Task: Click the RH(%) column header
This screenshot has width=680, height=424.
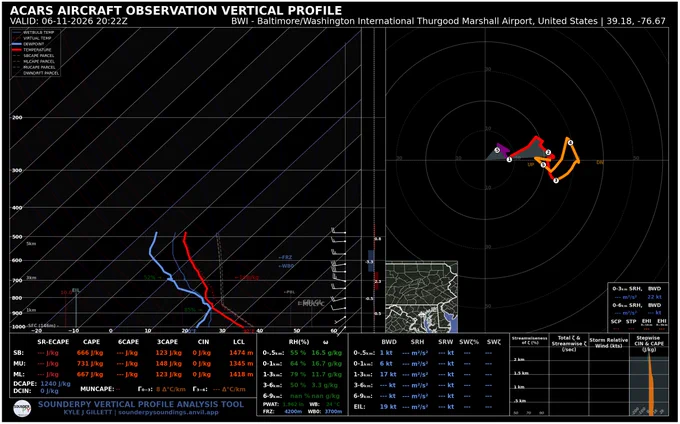Action: [298, 342]
